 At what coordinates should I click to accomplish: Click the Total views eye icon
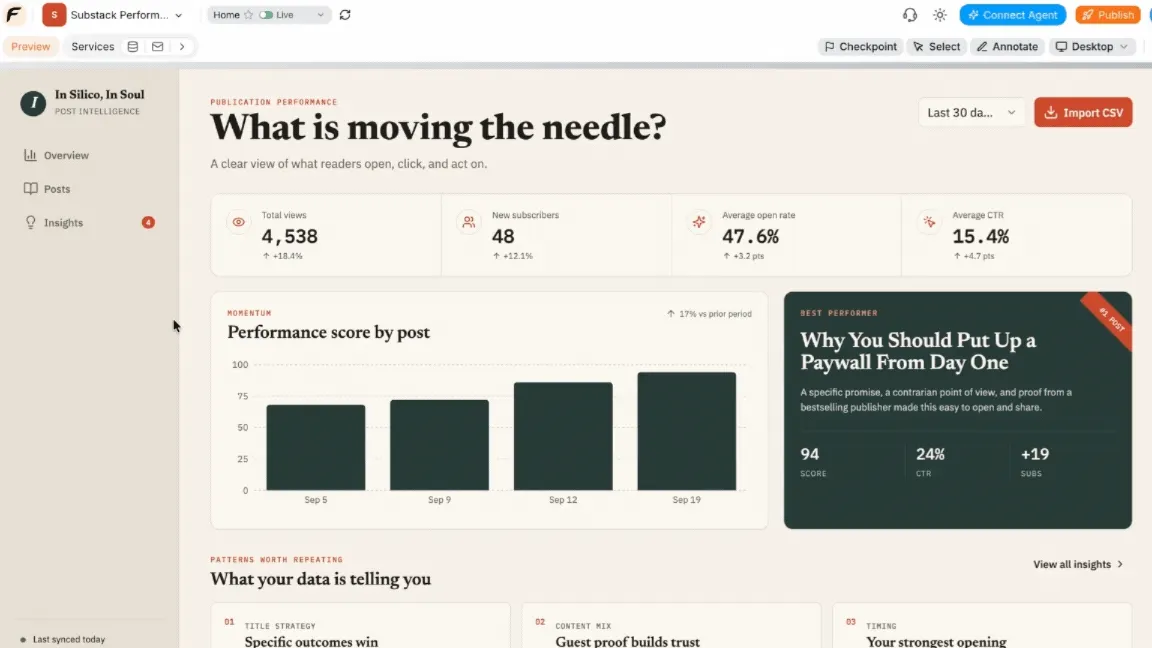click(239, 222)
